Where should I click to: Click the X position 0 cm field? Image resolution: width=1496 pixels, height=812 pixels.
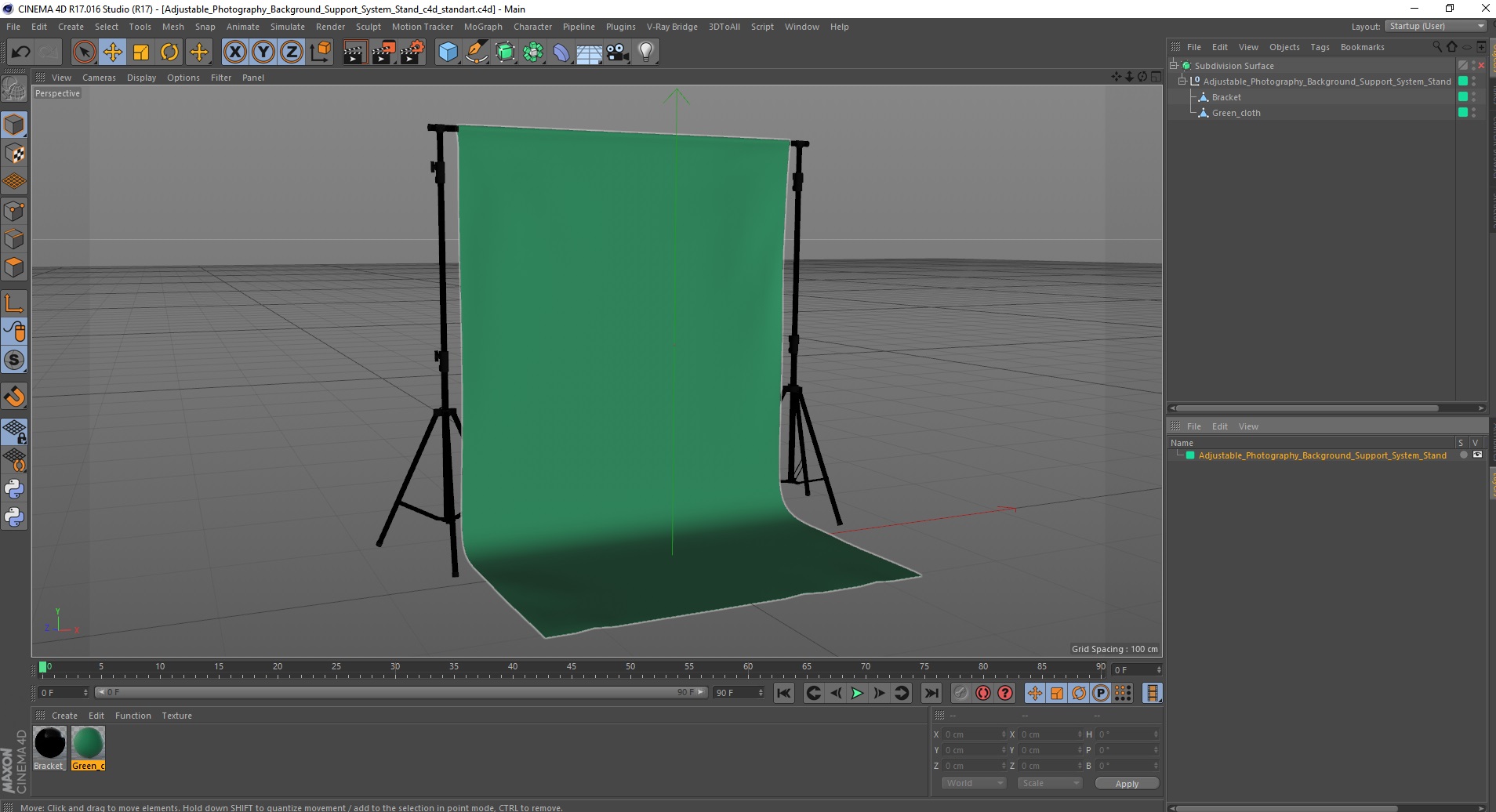click(x=973, y=734)
